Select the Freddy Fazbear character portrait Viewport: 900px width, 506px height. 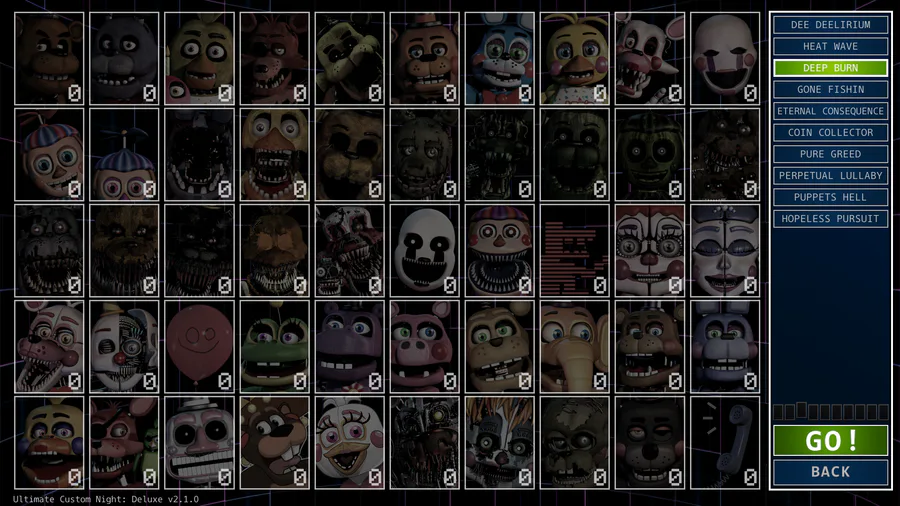tap(49, 59)
